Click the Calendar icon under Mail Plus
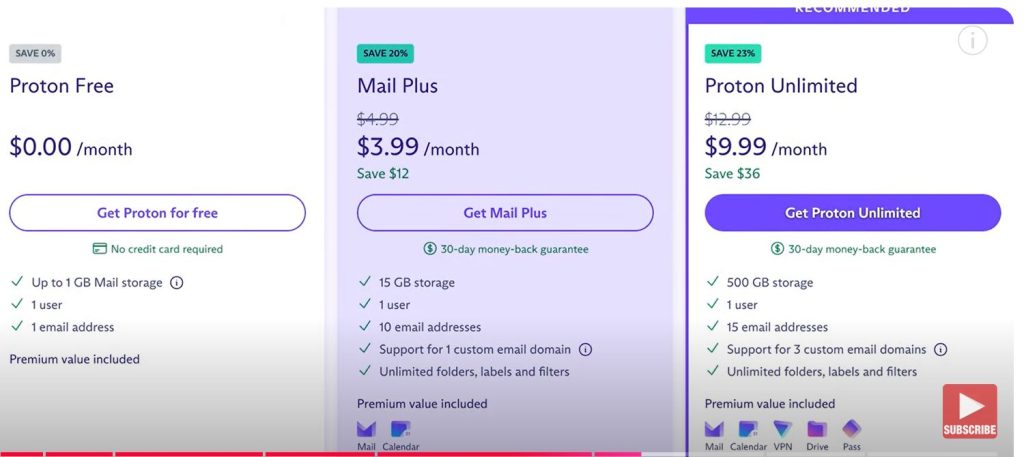This screenshot has height=457, width=1024. pyautogui.click(x=400, y=430)
